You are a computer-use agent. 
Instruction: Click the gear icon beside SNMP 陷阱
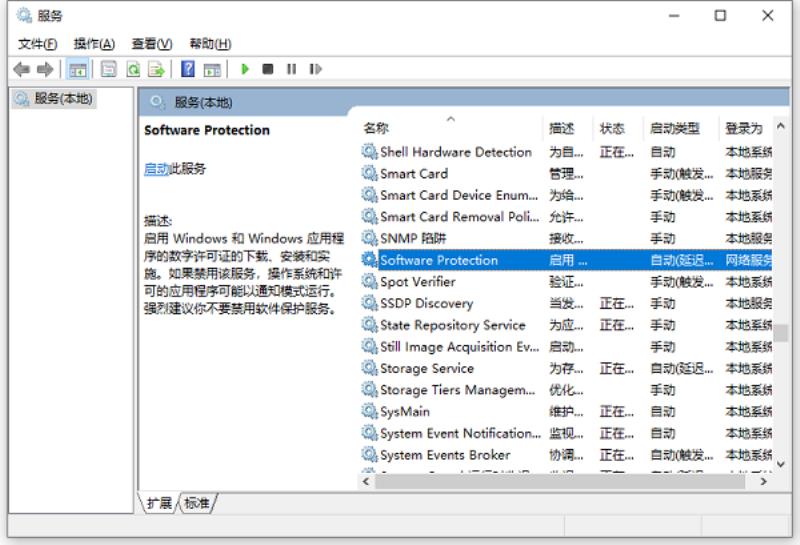[369, 238]
